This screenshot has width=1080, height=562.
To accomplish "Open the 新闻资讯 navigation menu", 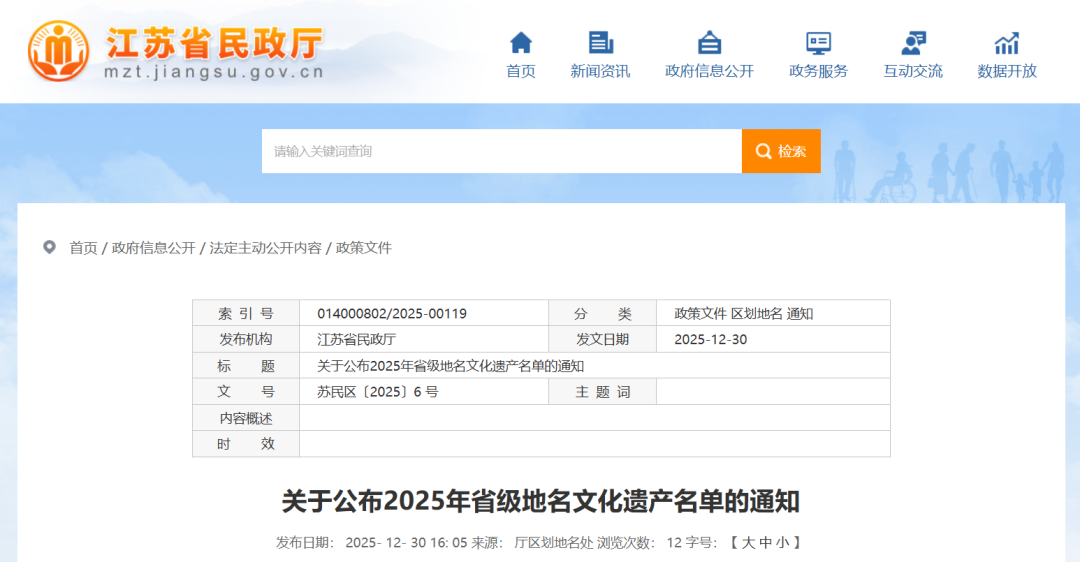I will click(600, 71).
